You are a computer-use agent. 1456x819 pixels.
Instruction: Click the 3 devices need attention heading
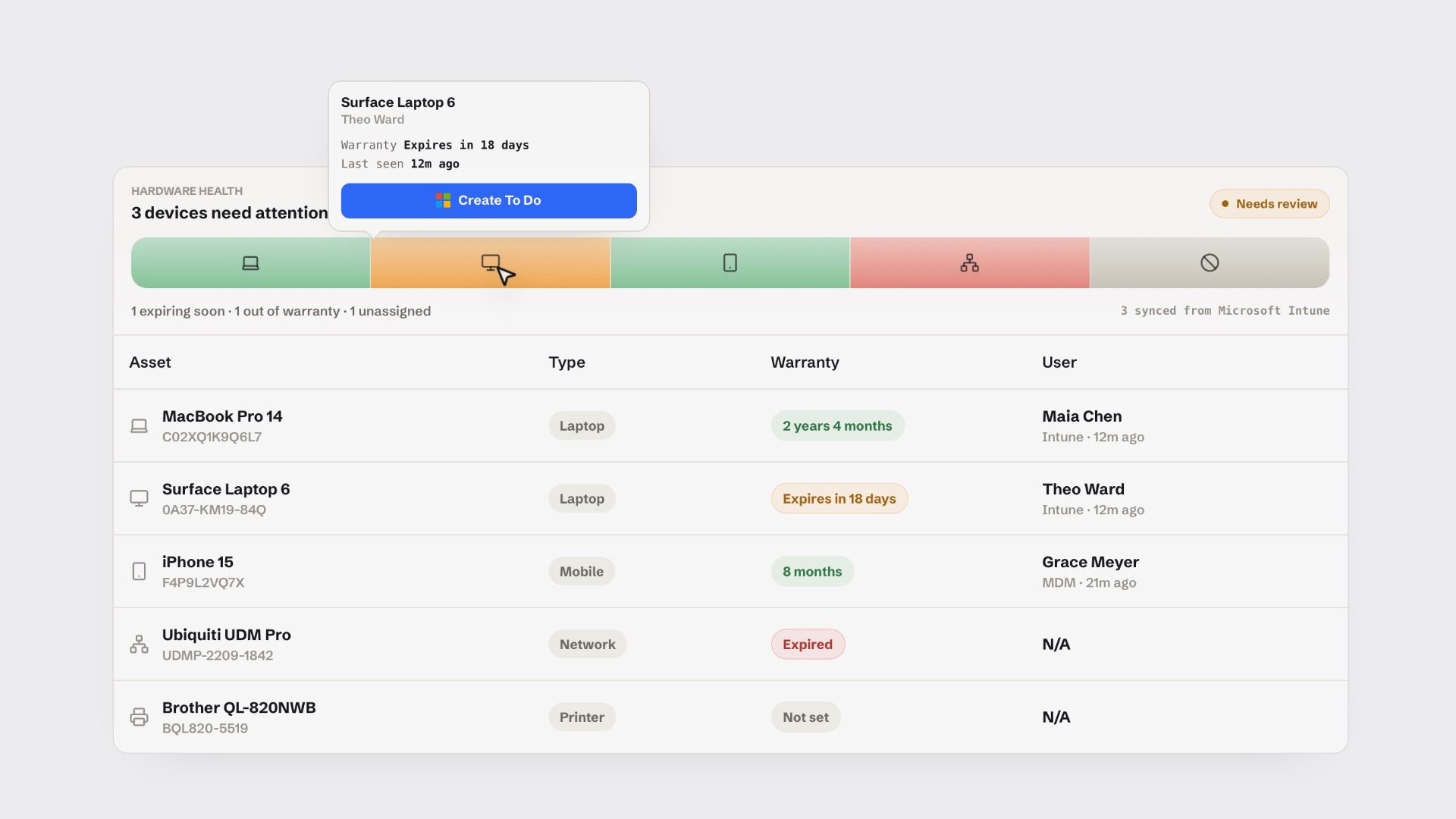[229, 213]
